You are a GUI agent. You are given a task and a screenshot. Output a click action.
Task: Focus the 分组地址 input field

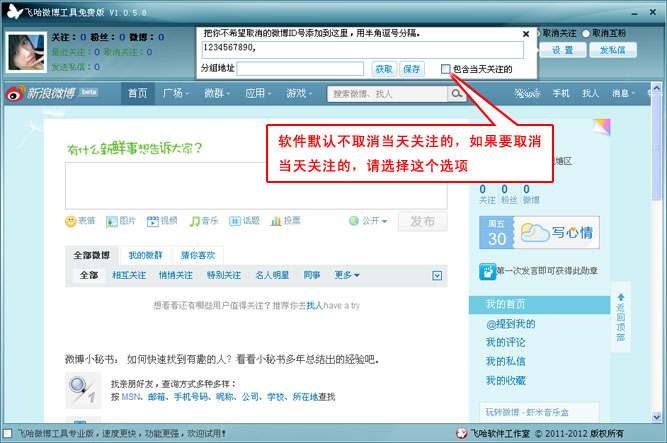(x=300, y=69)
